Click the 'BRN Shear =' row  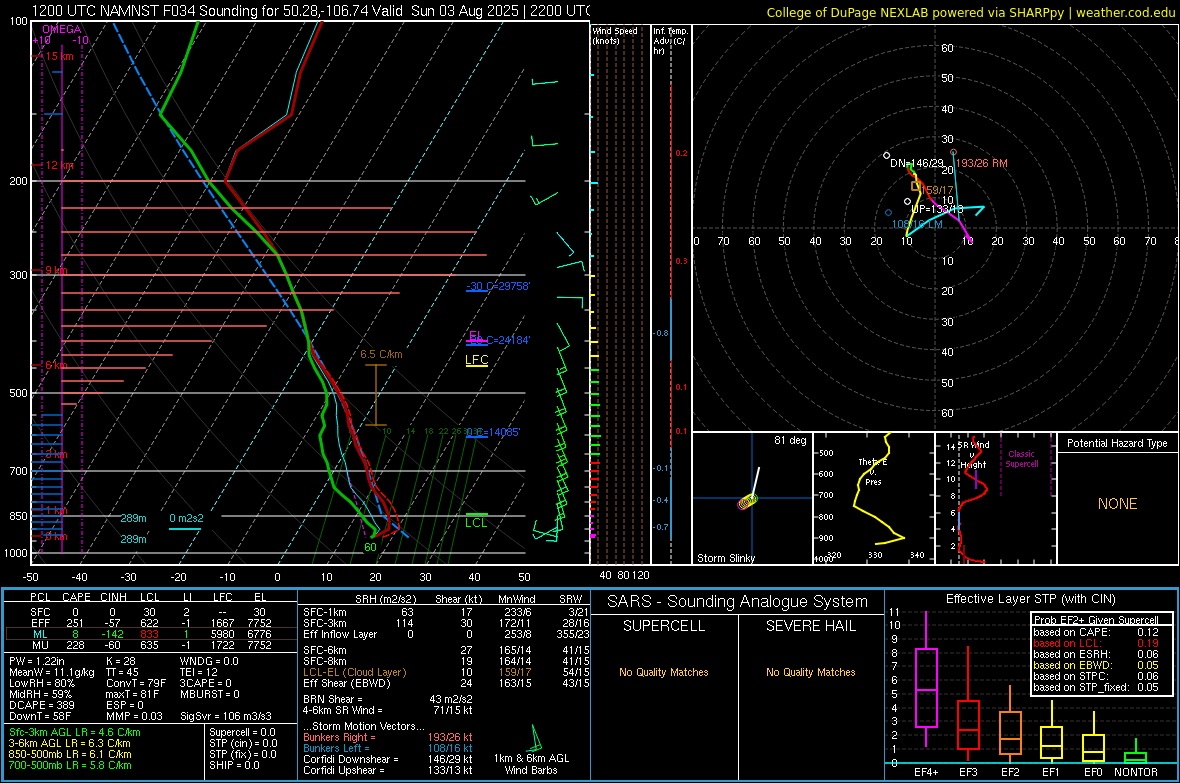(x=388, y=699)
